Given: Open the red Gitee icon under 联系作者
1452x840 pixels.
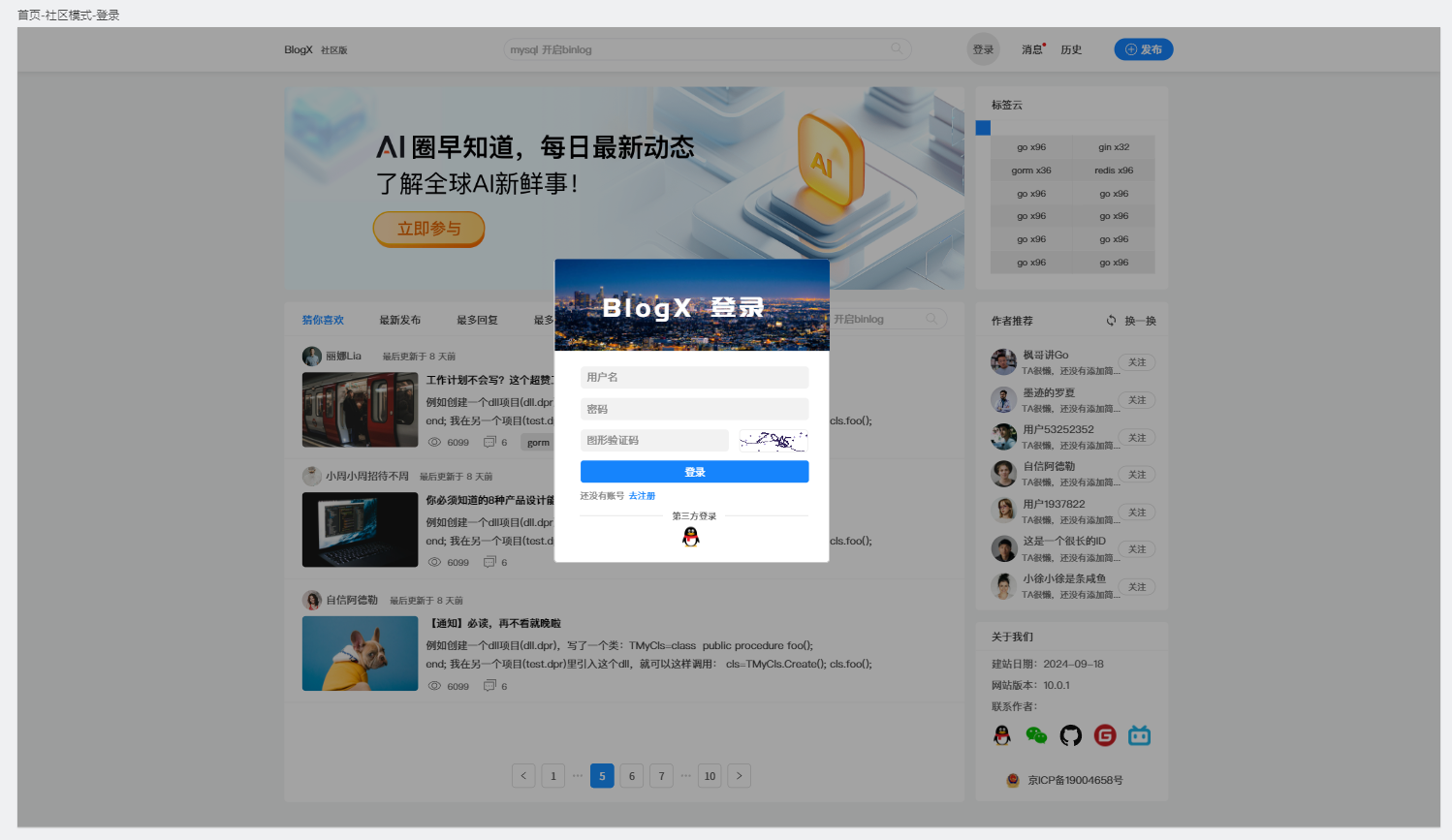Looking at the screenshot, I should pos(1105,735).
